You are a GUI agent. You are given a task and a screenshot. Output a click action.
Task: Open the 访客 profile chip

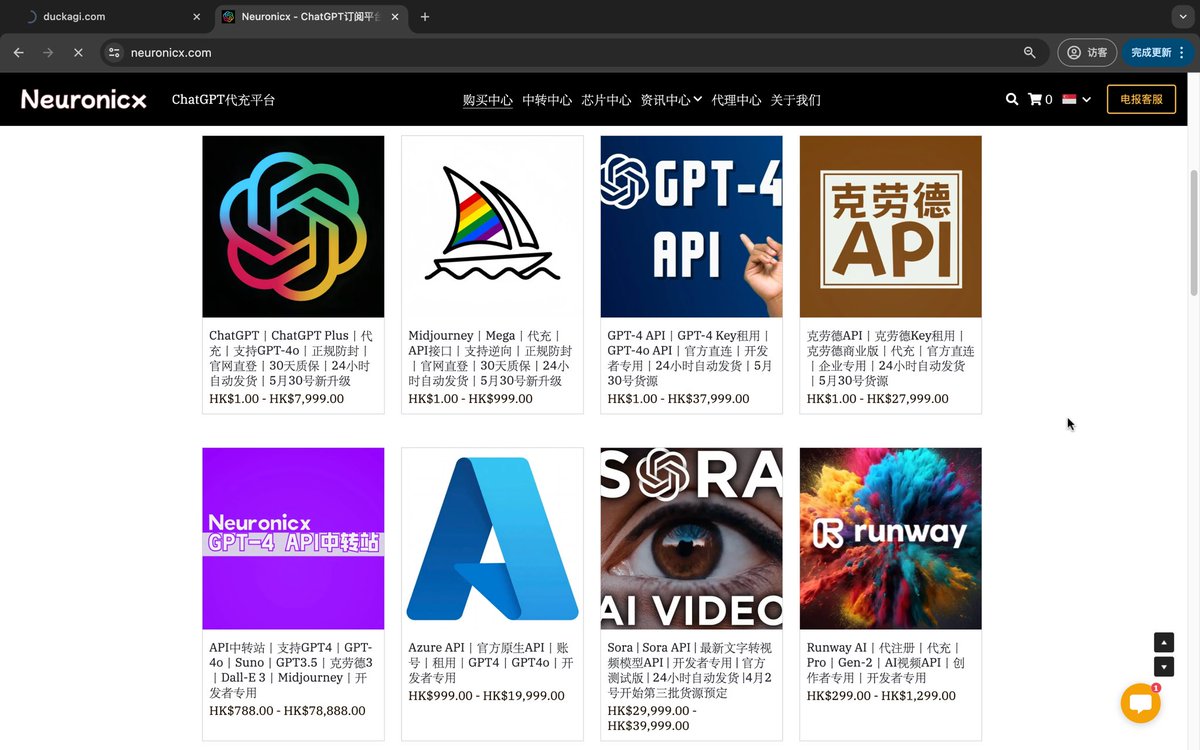(x=1087, y=52)
